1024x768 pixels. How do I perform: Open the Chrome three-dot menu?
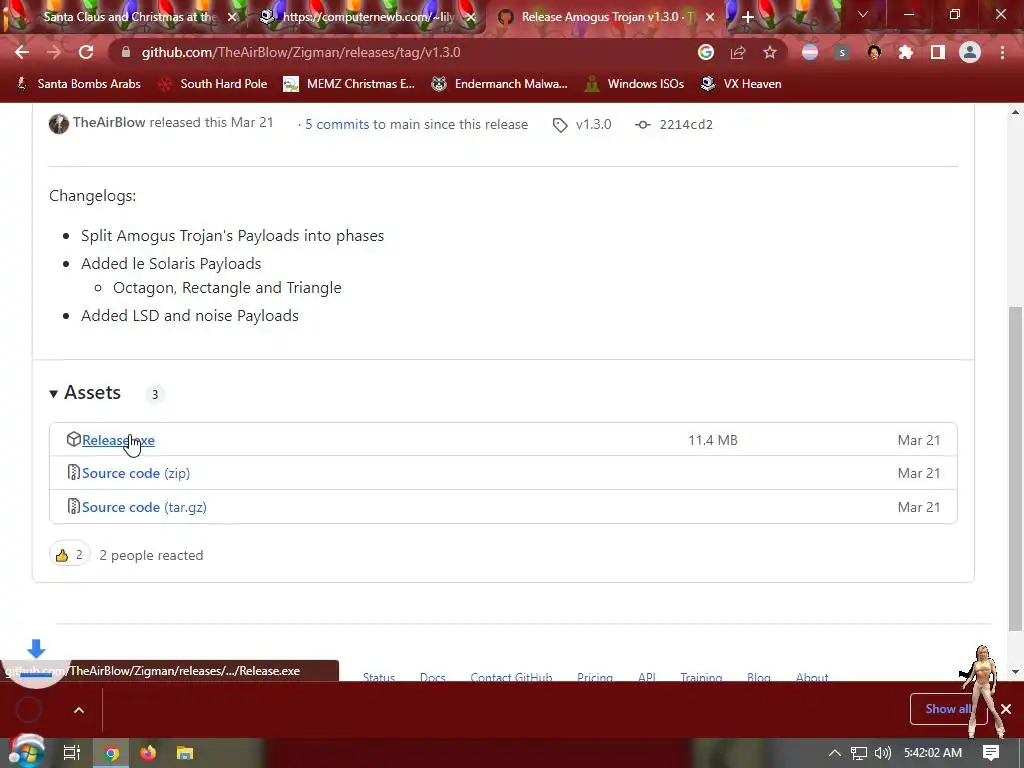1002,52
